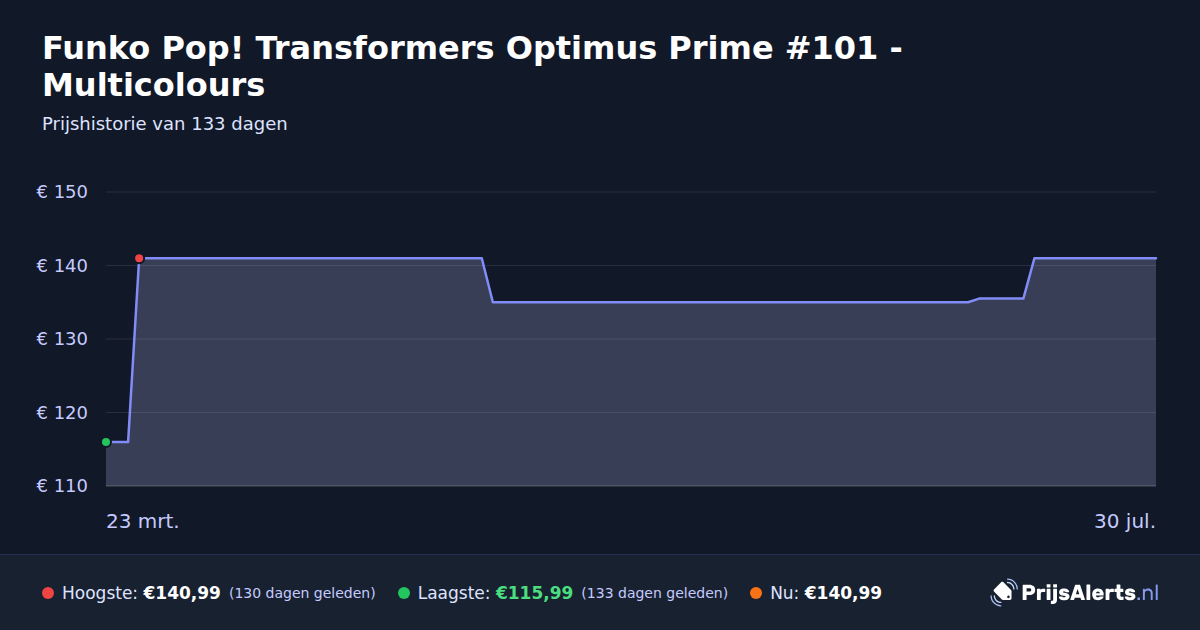
Task: Click the green lowest-price dot on chart
Action: 106,442
